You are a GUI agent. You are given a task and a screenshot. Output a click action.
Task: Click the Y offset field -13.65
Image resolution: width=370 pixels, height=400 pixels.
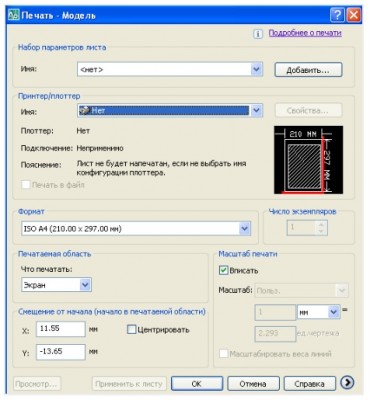tap(61, 352)
